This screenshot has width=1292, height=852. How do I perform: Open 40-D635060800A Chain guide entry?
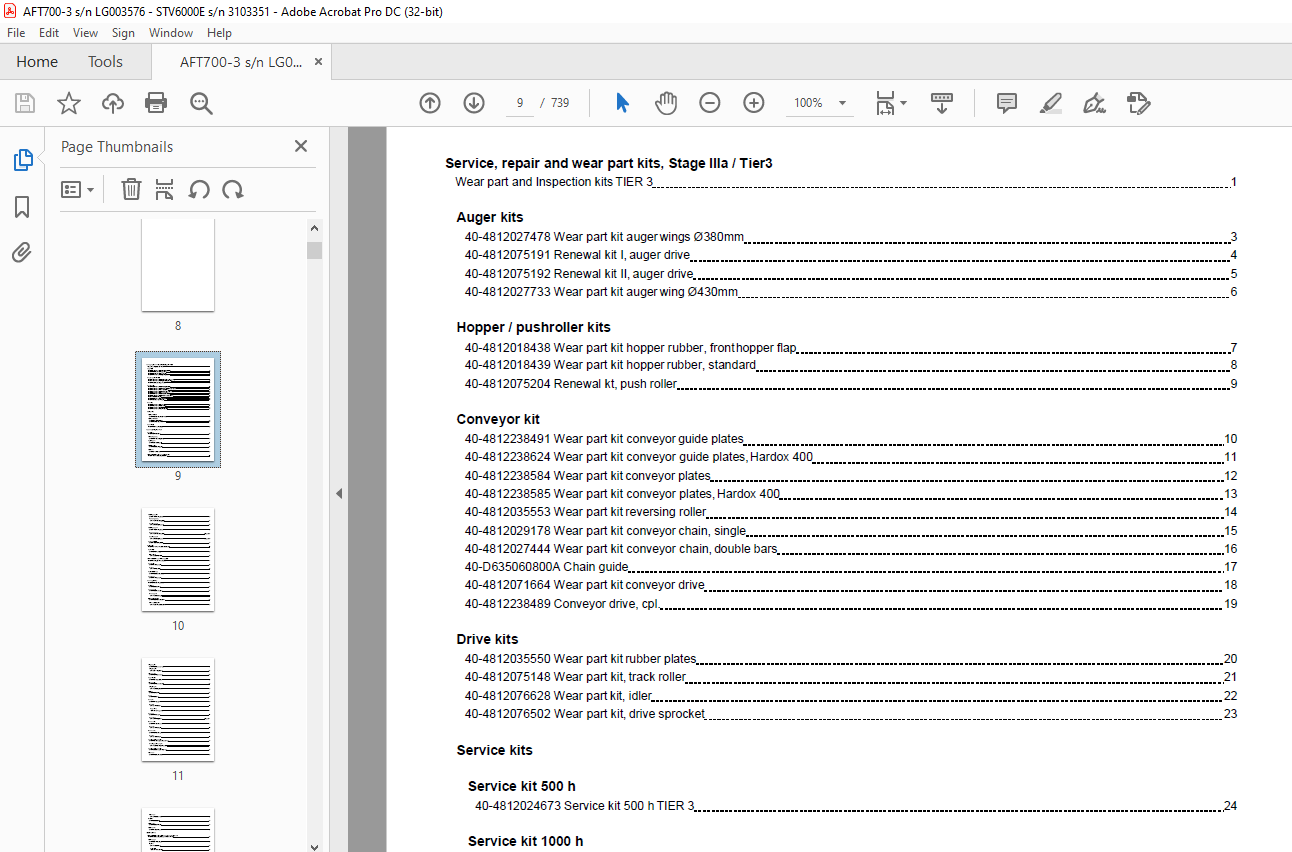coord(851,567)
